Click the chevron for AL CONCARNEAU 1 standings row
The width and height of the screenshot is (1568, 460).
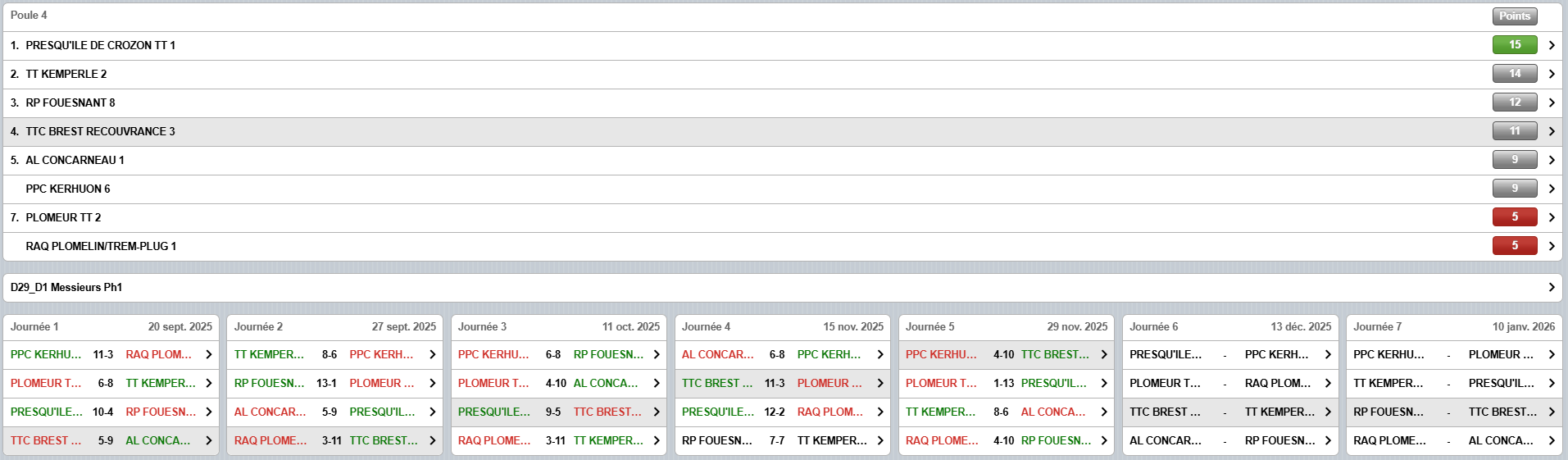tap(1551, 160)
